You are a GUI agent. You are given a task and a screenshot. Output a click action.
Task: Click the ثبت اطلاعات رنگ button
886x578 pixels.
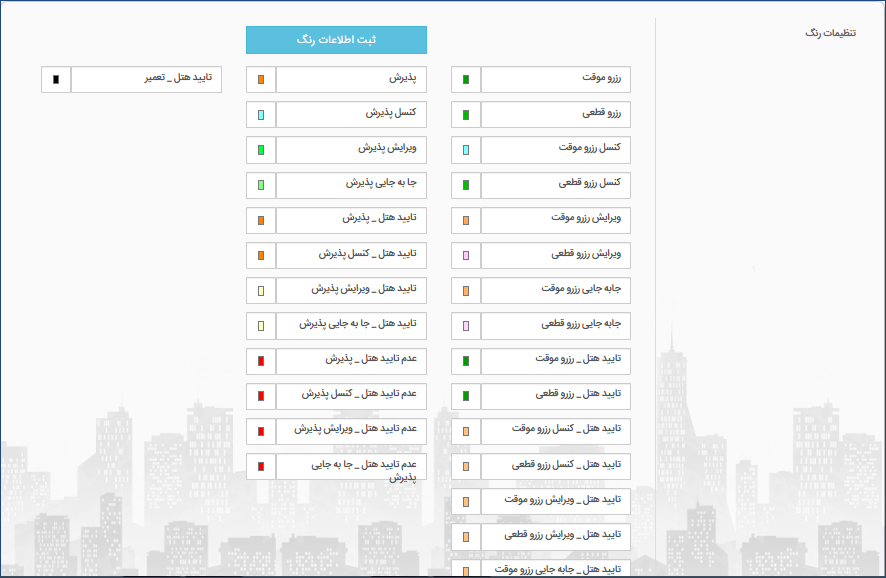coord(336,40)
